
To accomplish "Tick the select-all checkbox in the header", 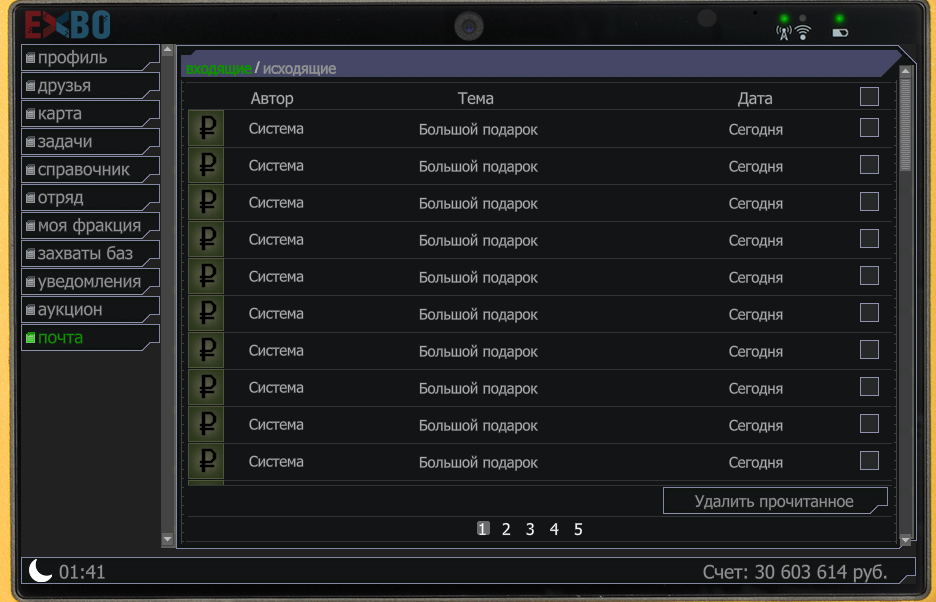I will tap(869, 97).
